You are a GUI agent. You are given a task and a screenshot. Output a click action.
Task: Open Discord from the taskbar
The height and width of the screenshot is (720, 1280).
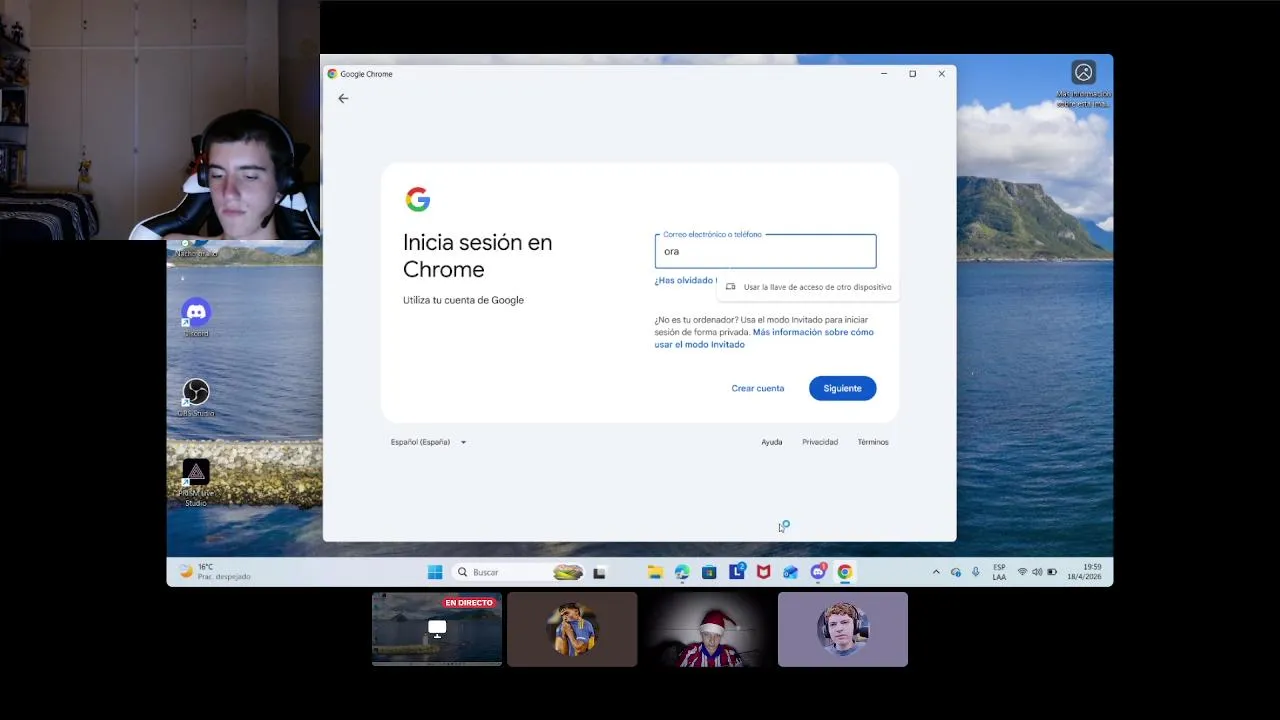tap(818, 572)
